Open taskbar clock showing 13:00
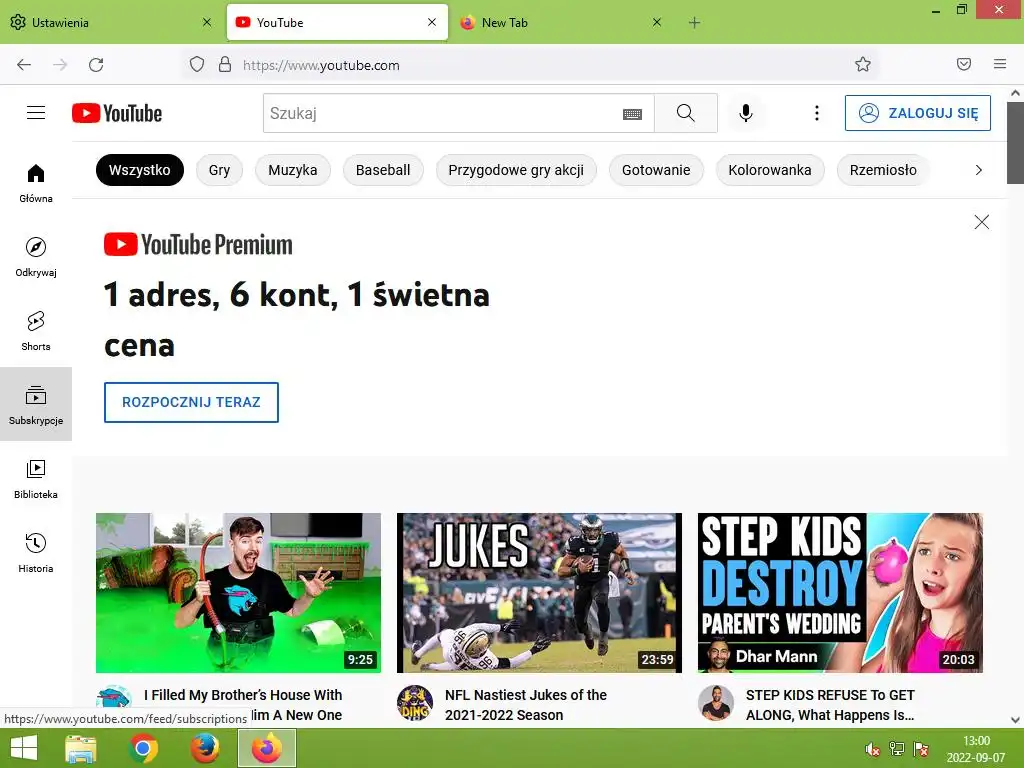 coord(976,749)
